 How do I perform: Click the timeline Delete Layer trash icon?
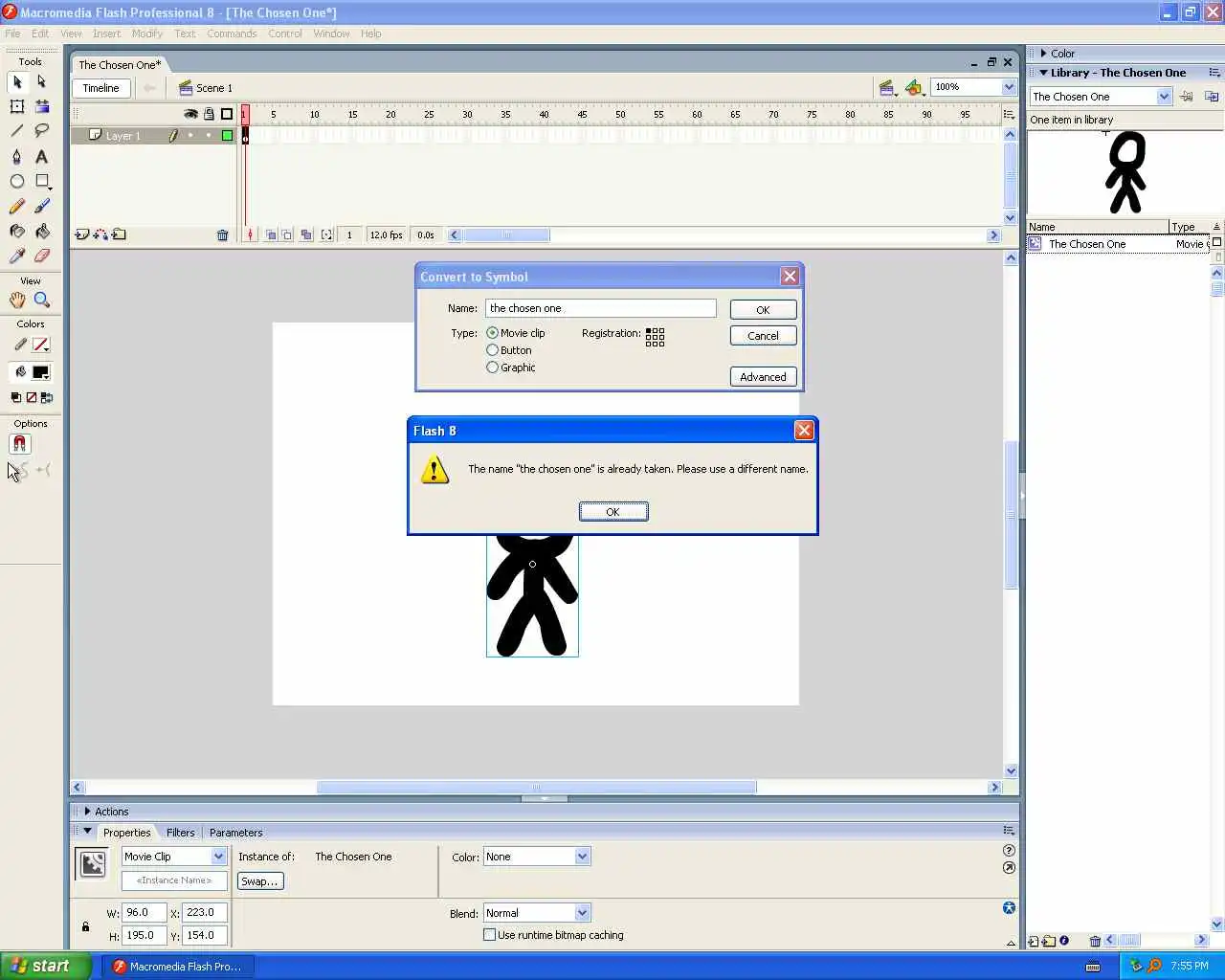click(x=222, y=234)
